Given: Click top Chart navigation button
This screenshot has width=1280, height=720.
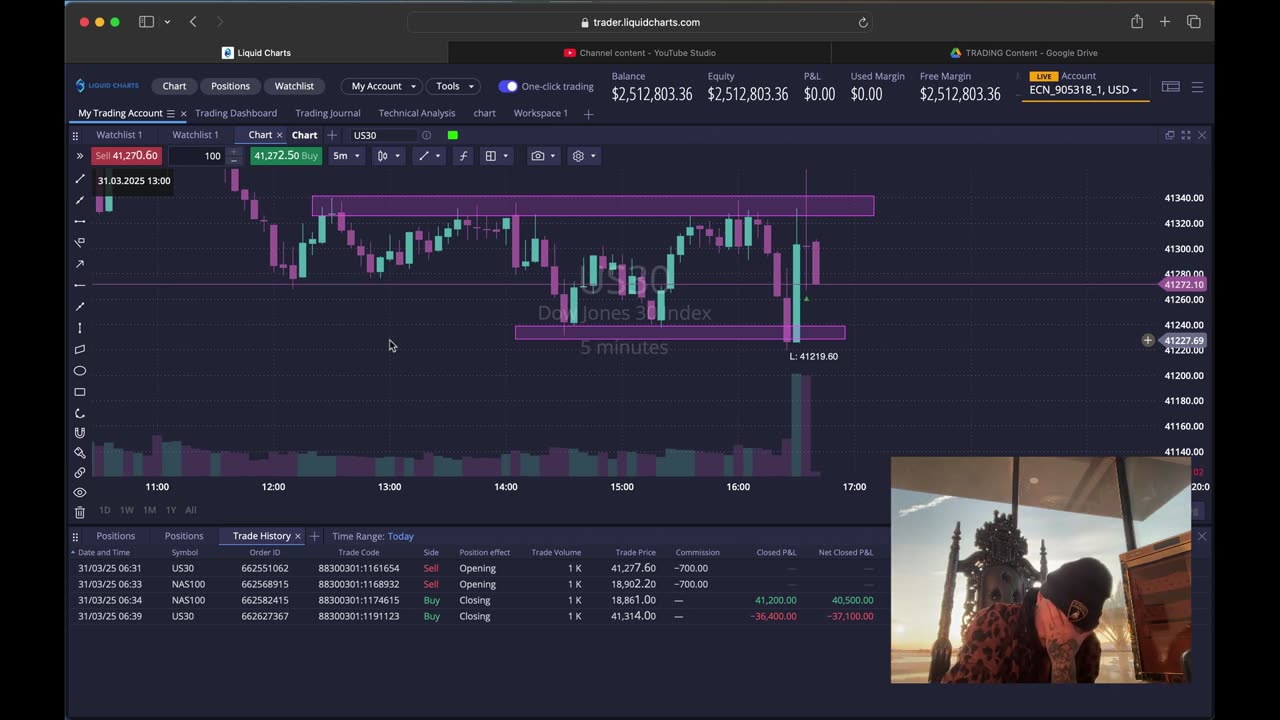Looking at the screenshot, I should coord(174,86).
